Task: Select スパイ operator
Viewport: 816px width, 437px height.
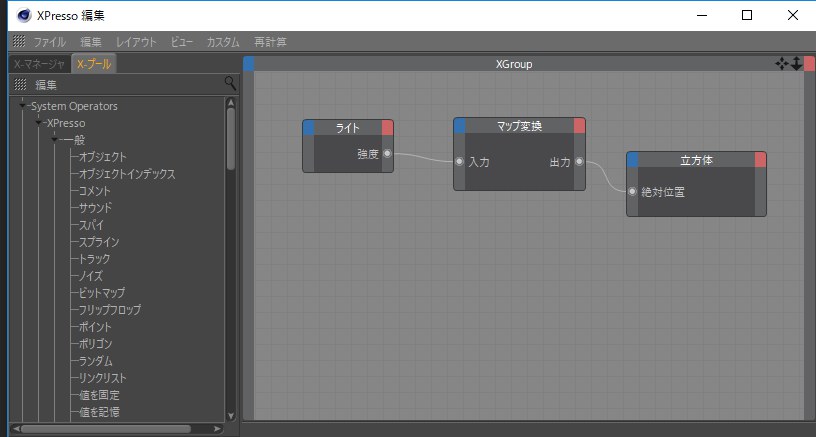Action: coord(91,225)
